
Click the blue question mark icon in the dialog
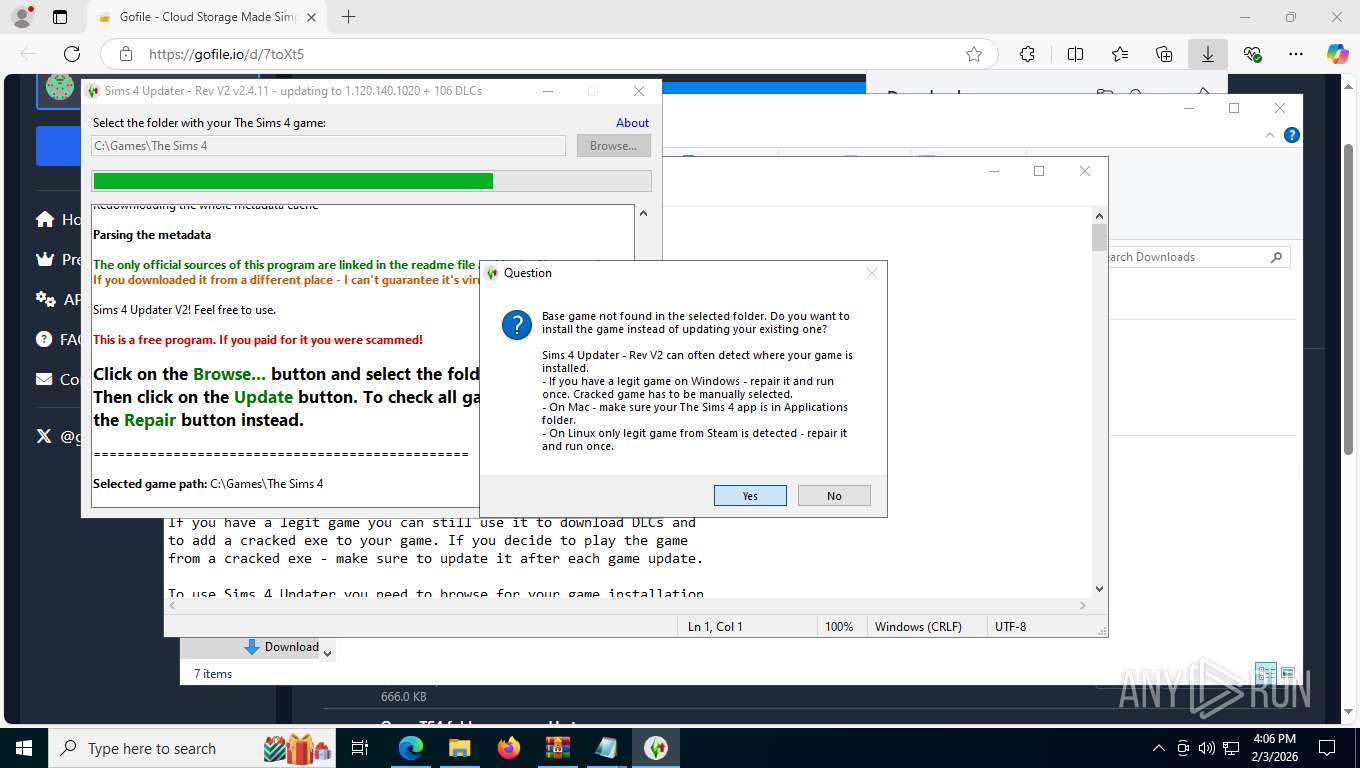click(516, 325)
